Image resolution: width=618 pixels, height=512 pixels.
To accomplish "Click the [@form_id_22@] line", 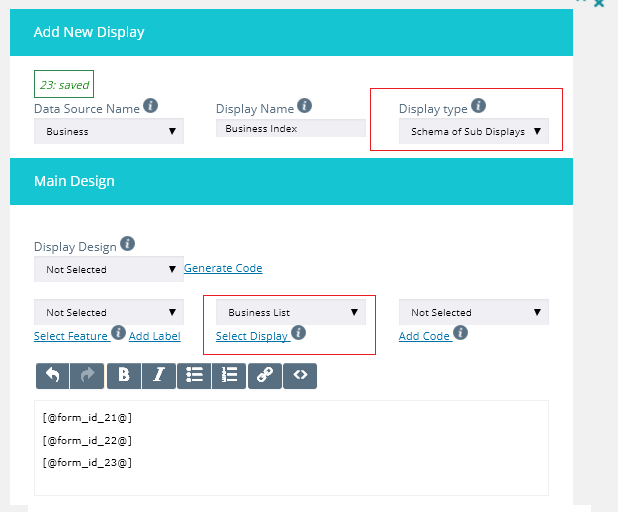I will pyautogui.click(x=87, y=440).
